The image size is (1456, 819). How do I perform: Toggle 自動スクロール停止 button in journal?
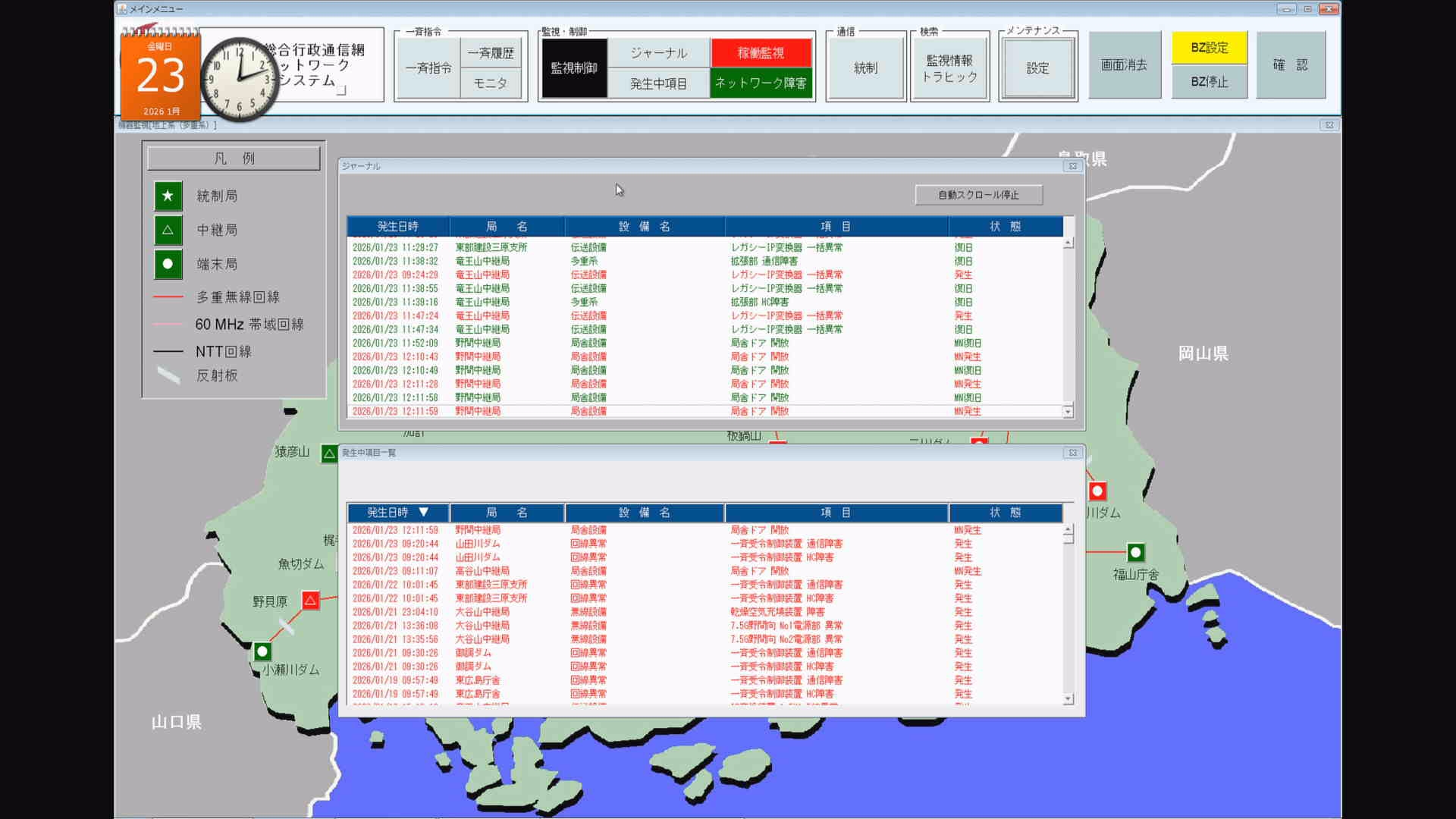point(978,195)
